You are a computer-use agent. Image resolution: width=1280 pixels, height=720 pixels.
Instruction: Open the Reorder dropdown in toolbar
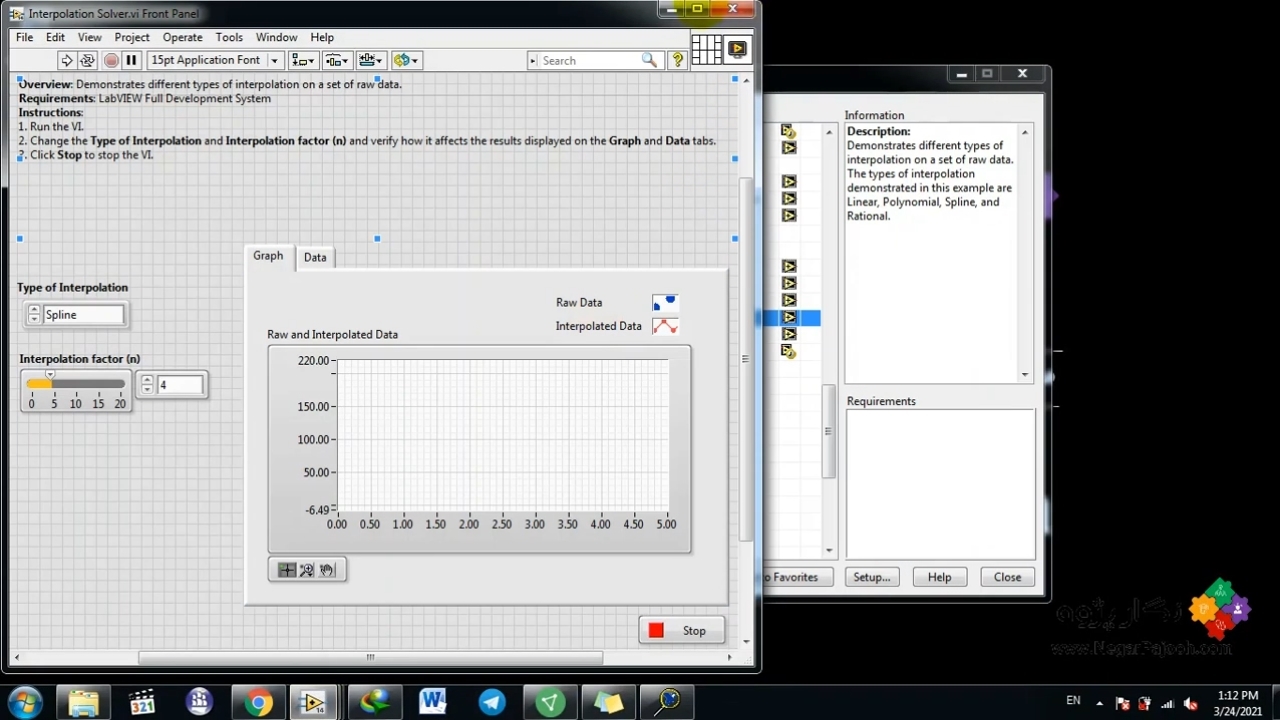click(406, 60)
